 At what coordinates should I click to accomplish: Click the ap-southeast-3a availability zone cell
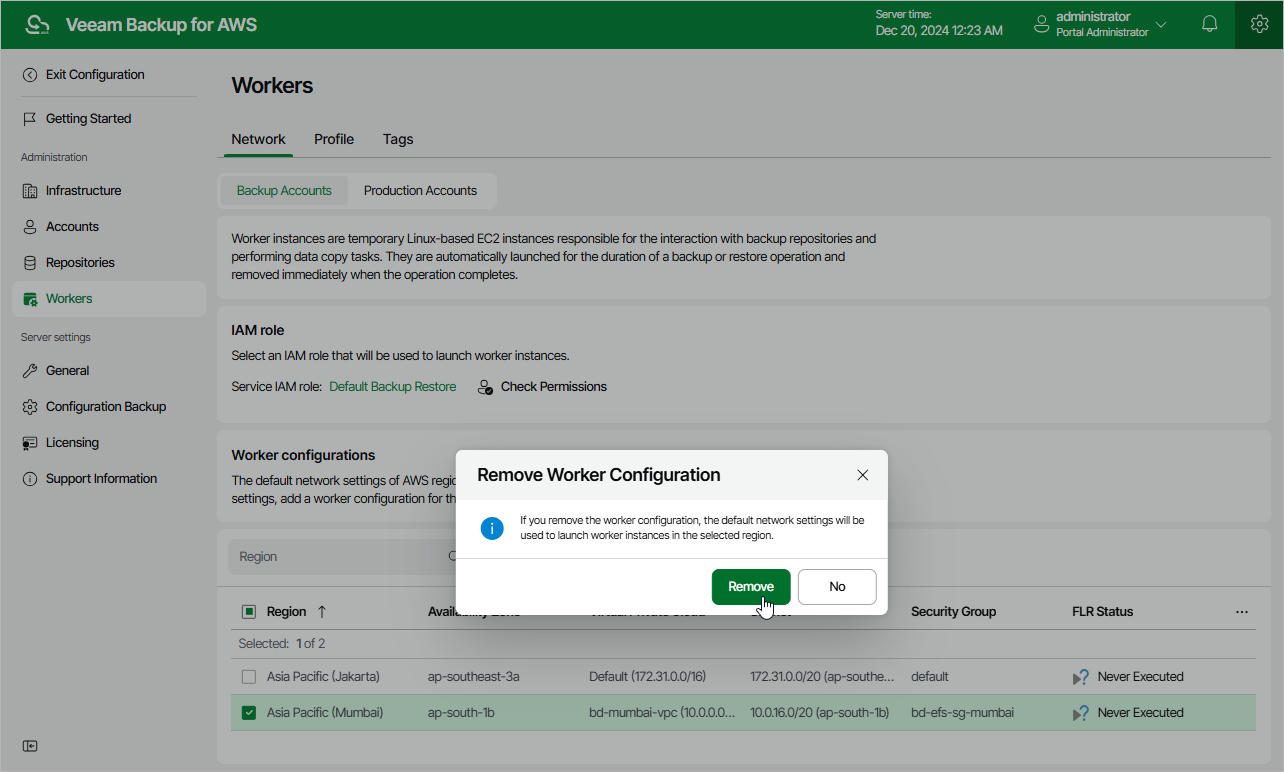(474, 677)
